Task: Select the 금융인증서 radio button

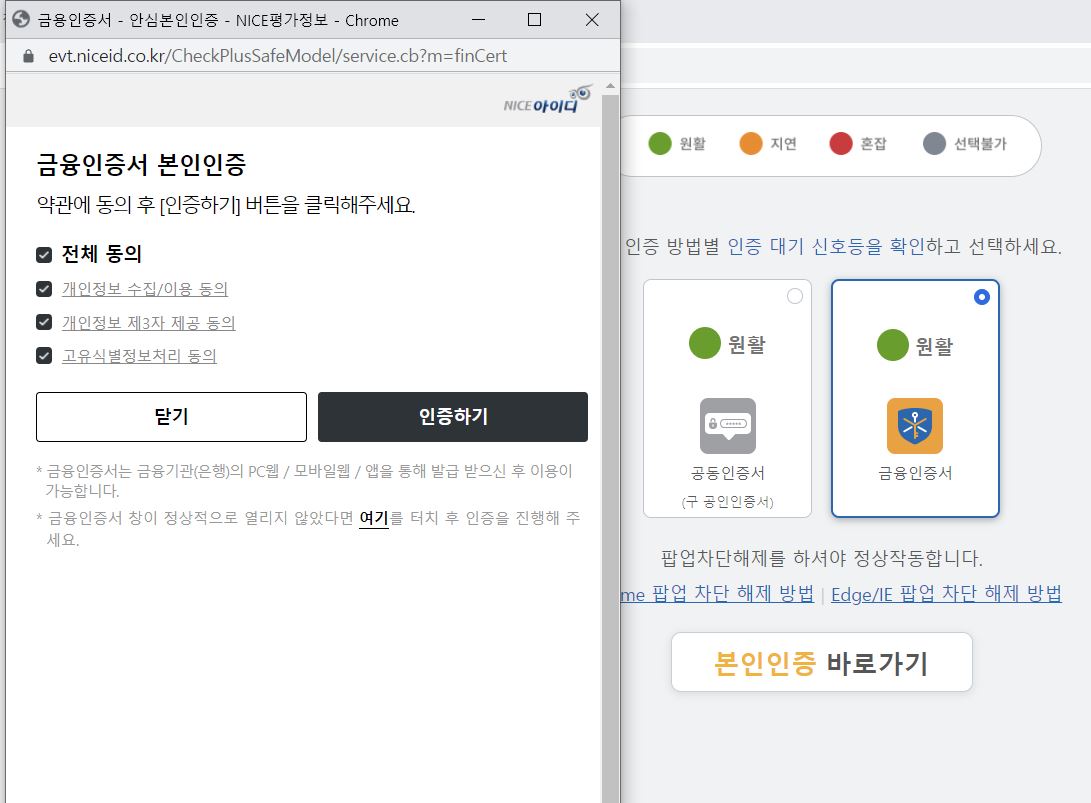Action: [982, 297]
